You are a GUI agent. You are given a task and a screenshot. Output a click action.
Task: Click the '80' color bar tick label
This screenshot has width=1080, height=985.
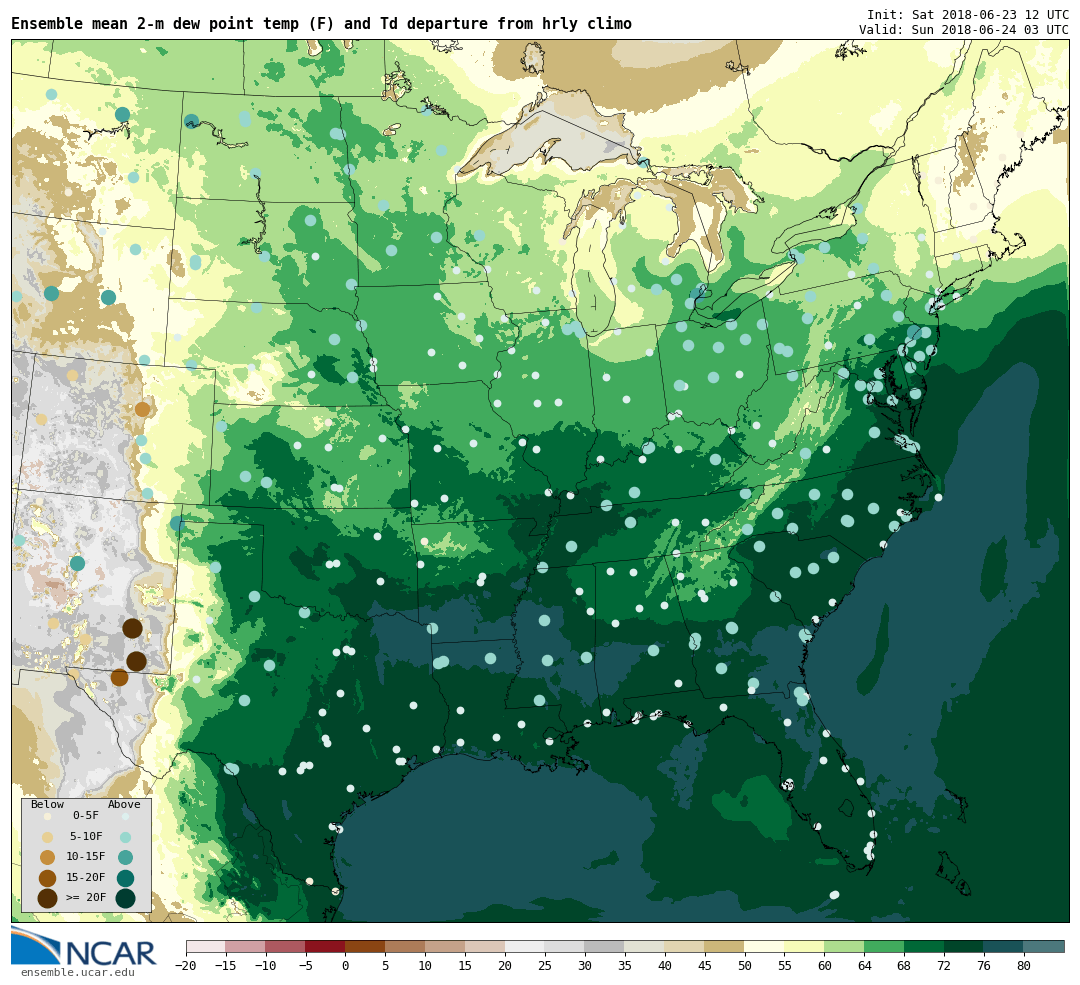click(1024, 966)
